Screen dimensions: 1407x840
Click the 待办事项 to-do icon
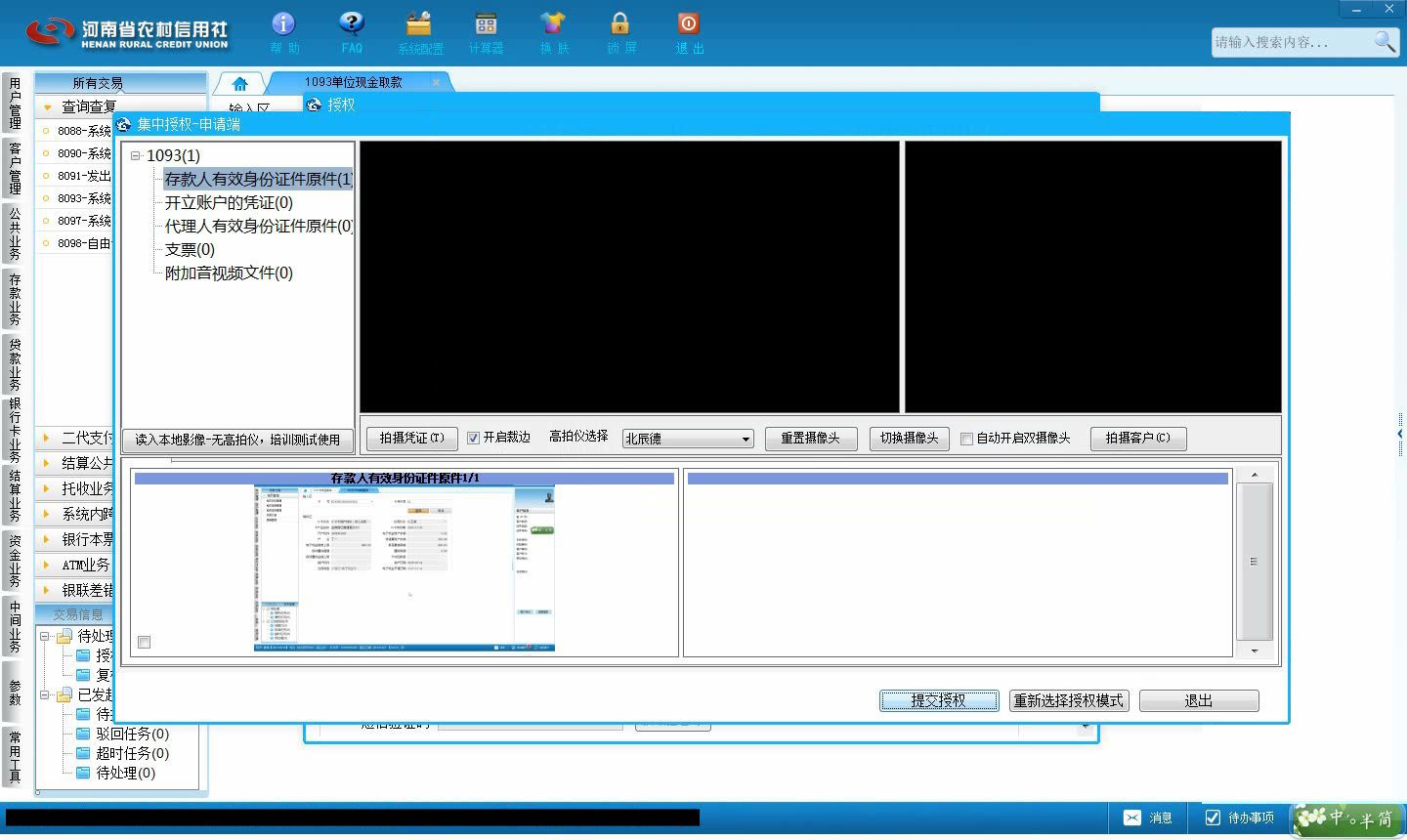coord(1213,818)
